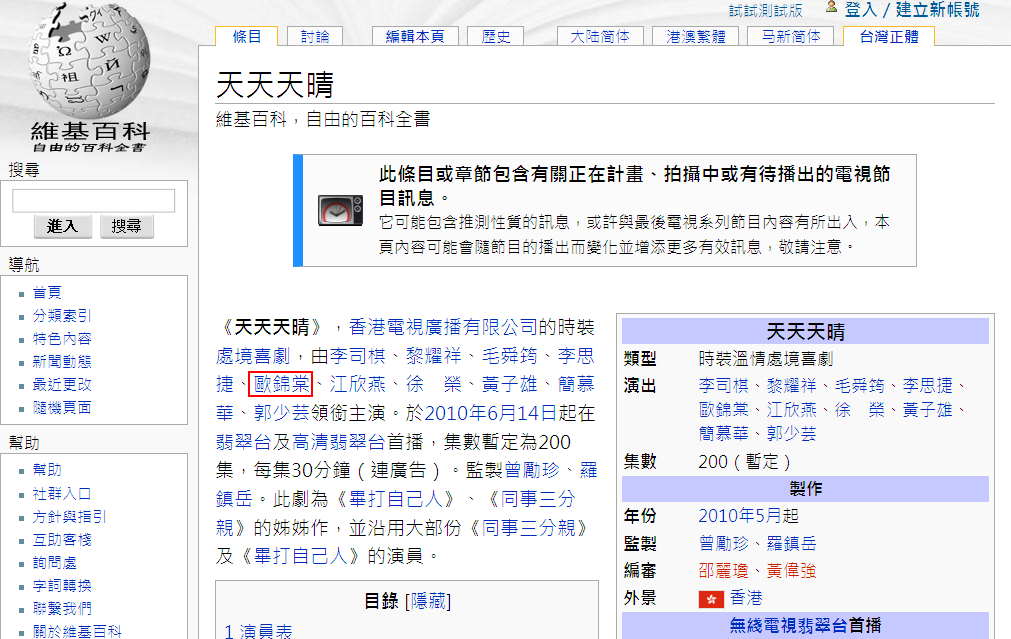This screenshot has width=1011, height=639.
Task: Switch to 马新简体 variant tab
Action: point(791,37)
